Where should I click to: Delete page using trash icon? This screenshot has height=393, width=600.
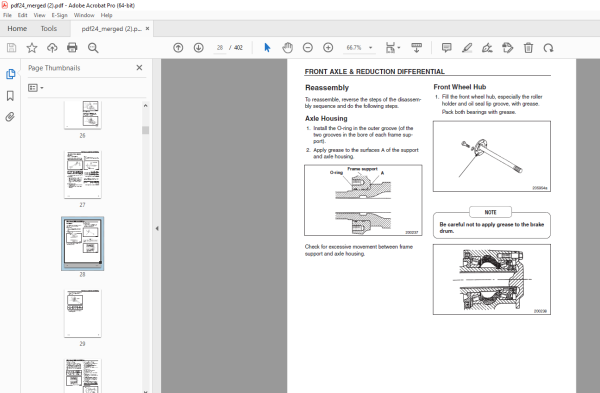tap(528, 48)
